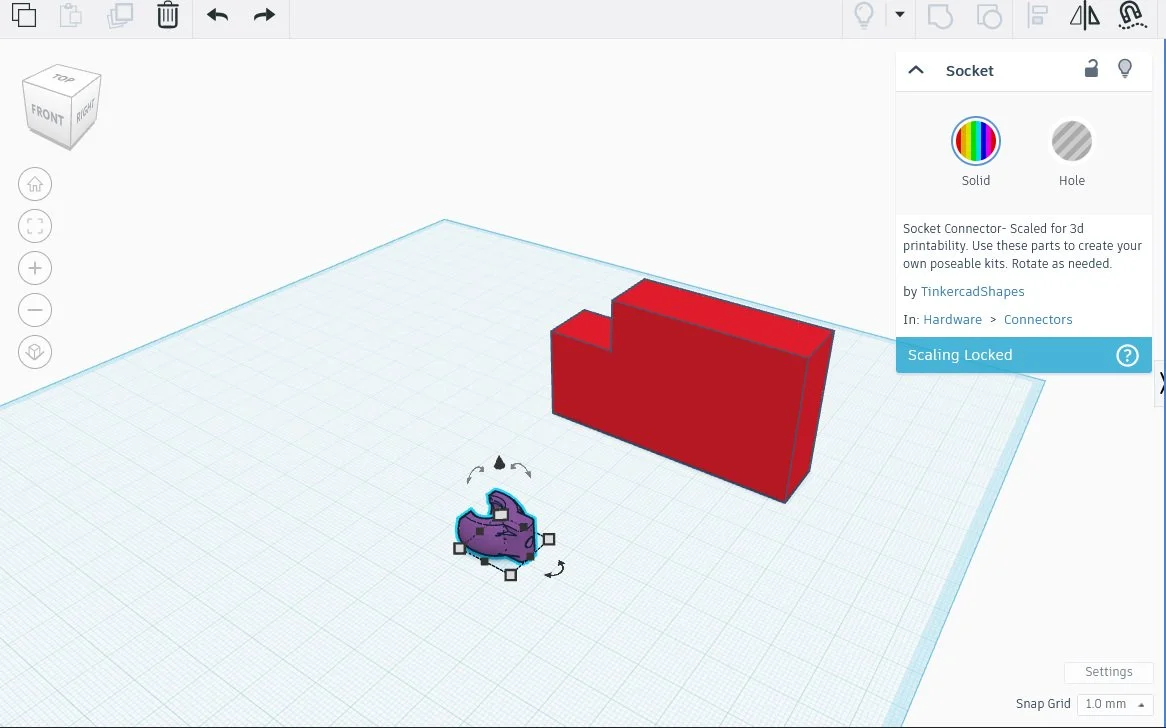Open the TinkercadShapes author link
Viewport: 1166px width, 728px height.
[x=973, y=291]
